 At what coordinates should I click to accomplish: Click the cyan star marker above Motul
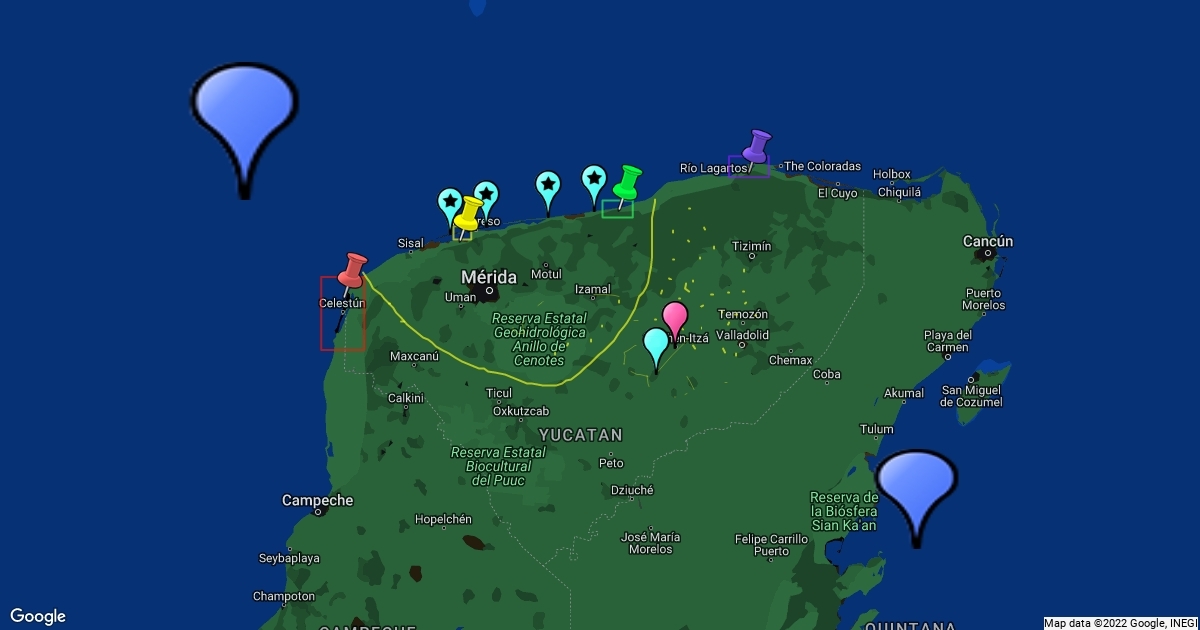coord(547,187)
